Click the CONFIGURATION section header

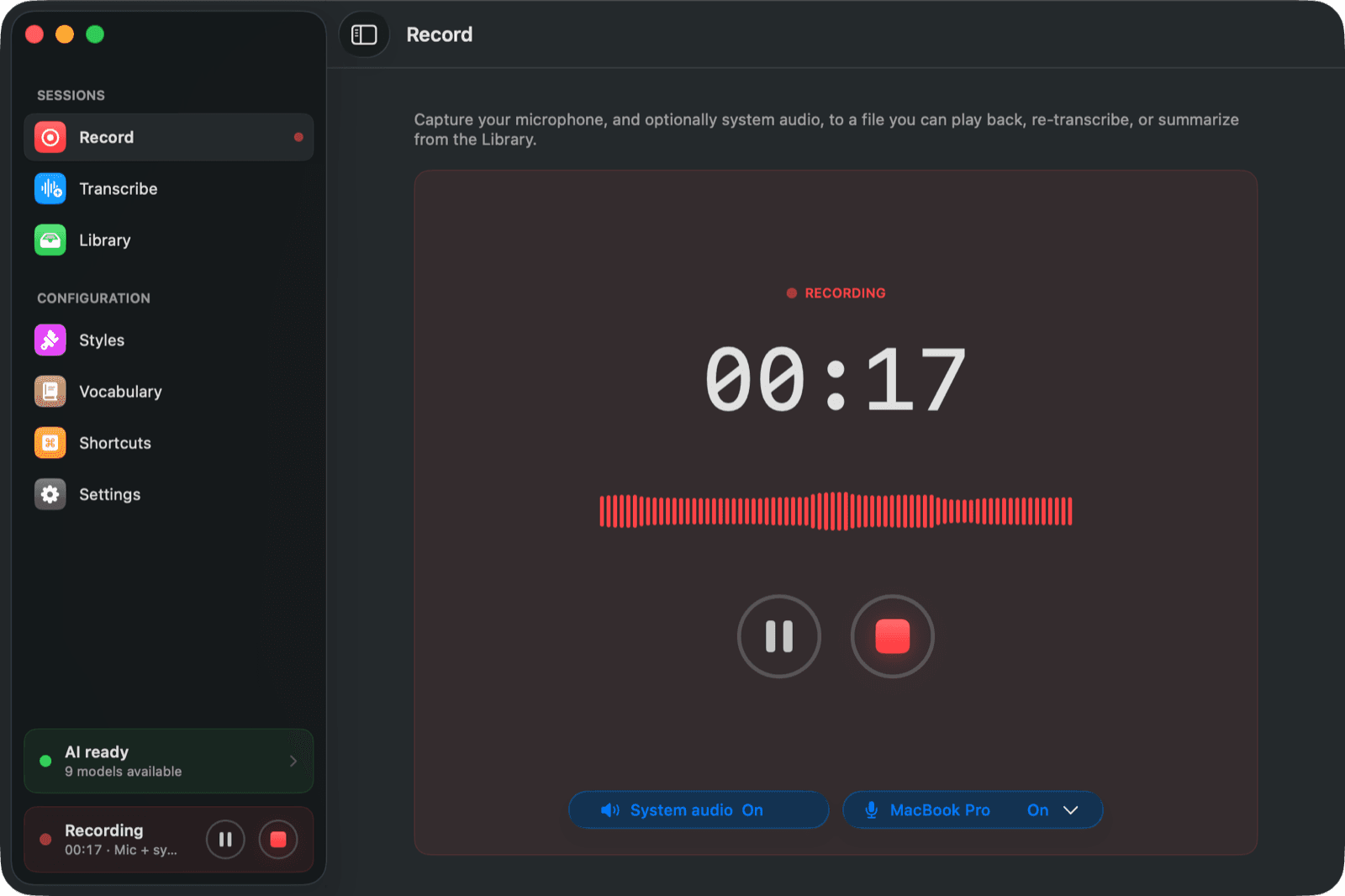point(94,298)
